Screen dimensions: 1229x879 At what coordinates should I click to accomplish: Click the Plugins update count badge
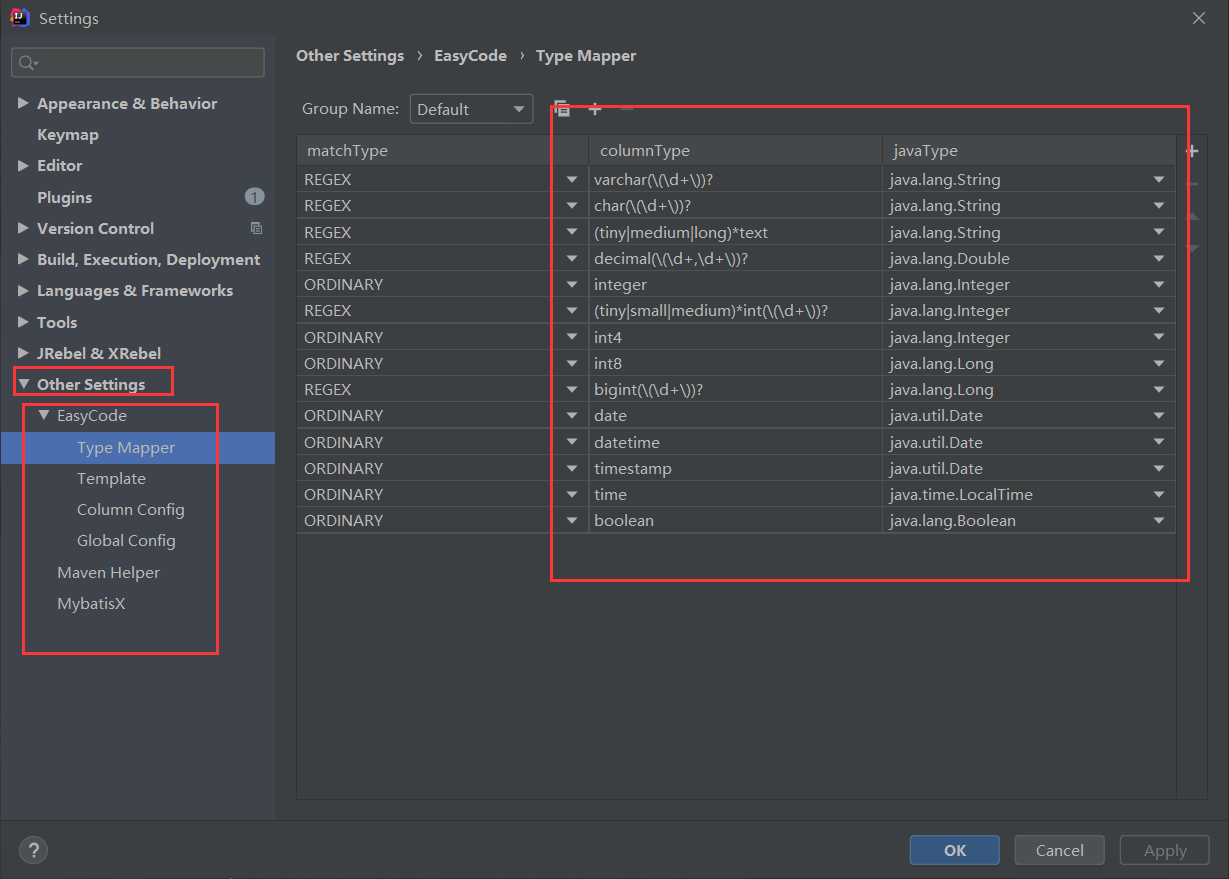pos(254,197)
